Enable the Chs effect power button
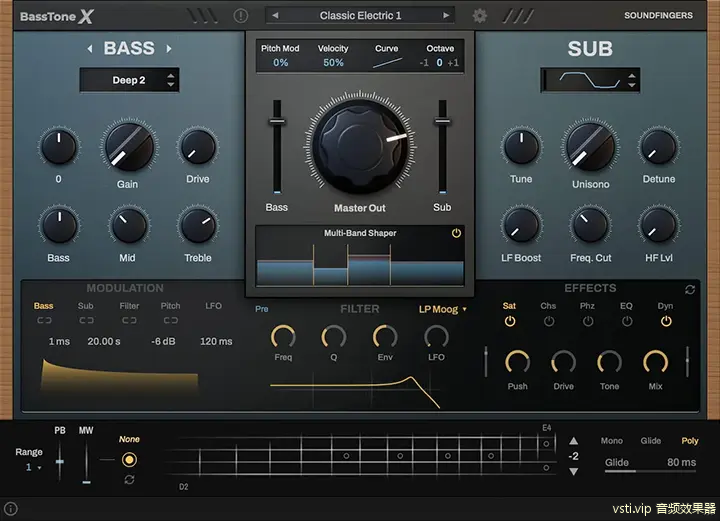This screenshot has height=521, width=720. (x=549, y=321)
